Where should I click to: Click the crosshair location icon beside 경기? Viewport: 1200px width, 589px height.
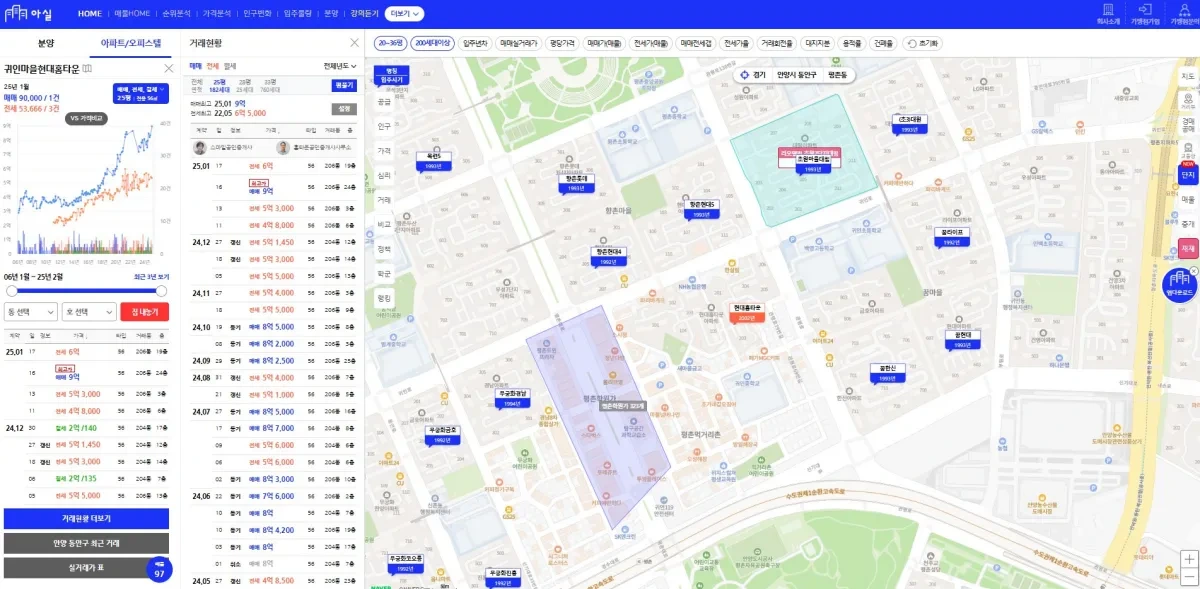(744, 75)
